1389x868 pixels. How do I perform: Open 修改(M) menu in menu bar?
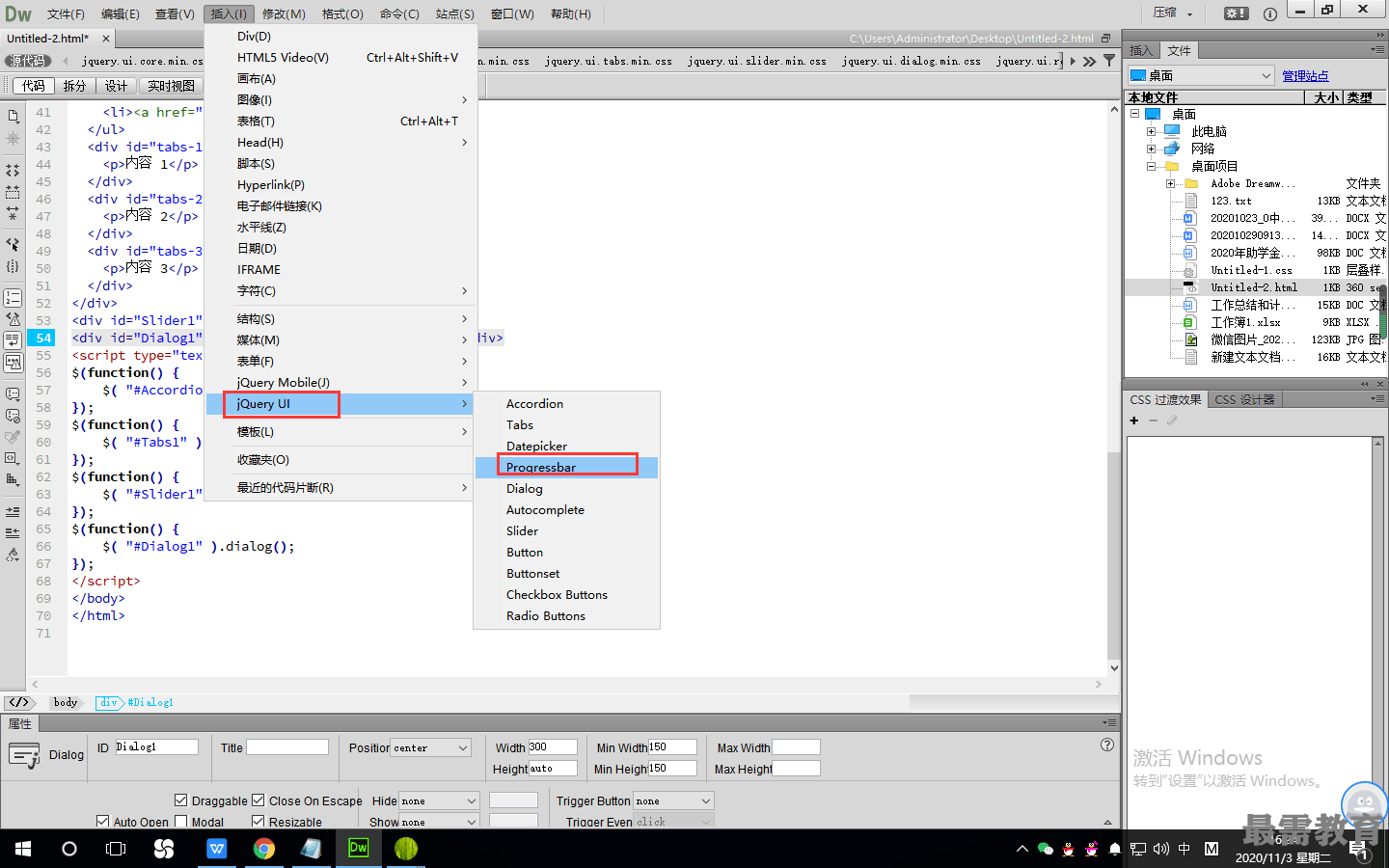[x=284, y=14]
